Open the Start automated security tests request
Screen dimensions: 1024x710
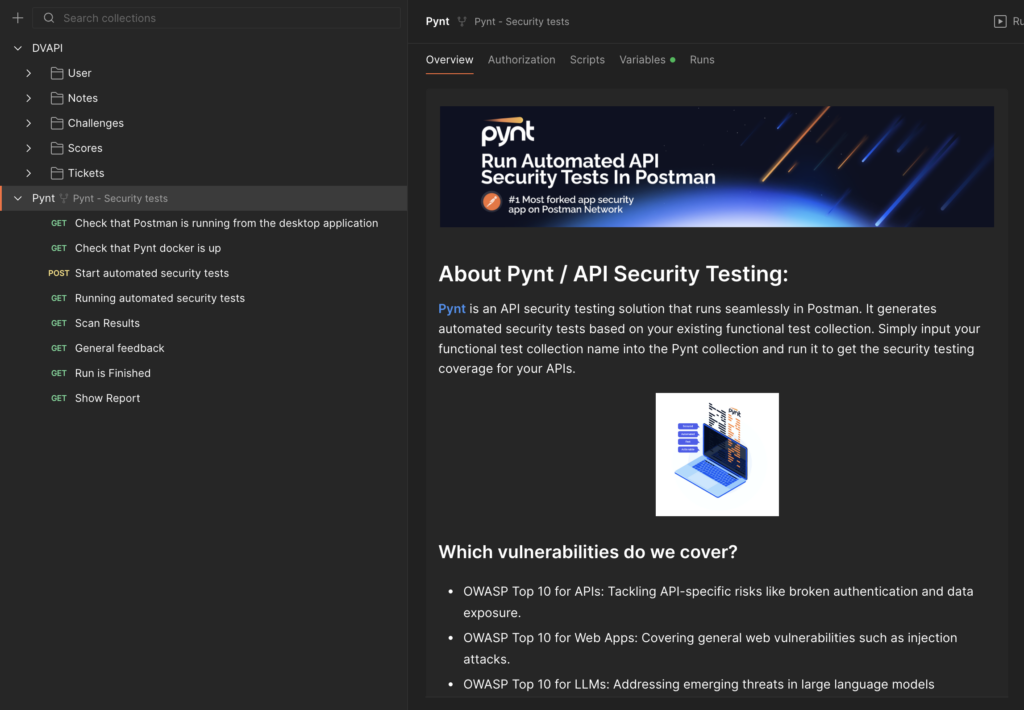pyautogui.click(x=152, y=273)
